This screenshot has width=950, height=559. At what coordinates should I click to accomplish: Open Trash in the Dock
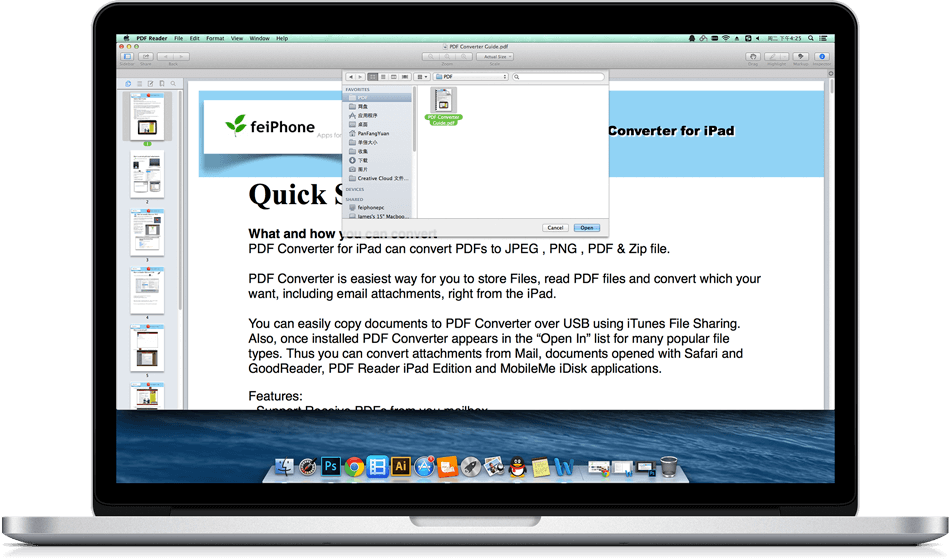pyautogui.click(x=669, y=467)
